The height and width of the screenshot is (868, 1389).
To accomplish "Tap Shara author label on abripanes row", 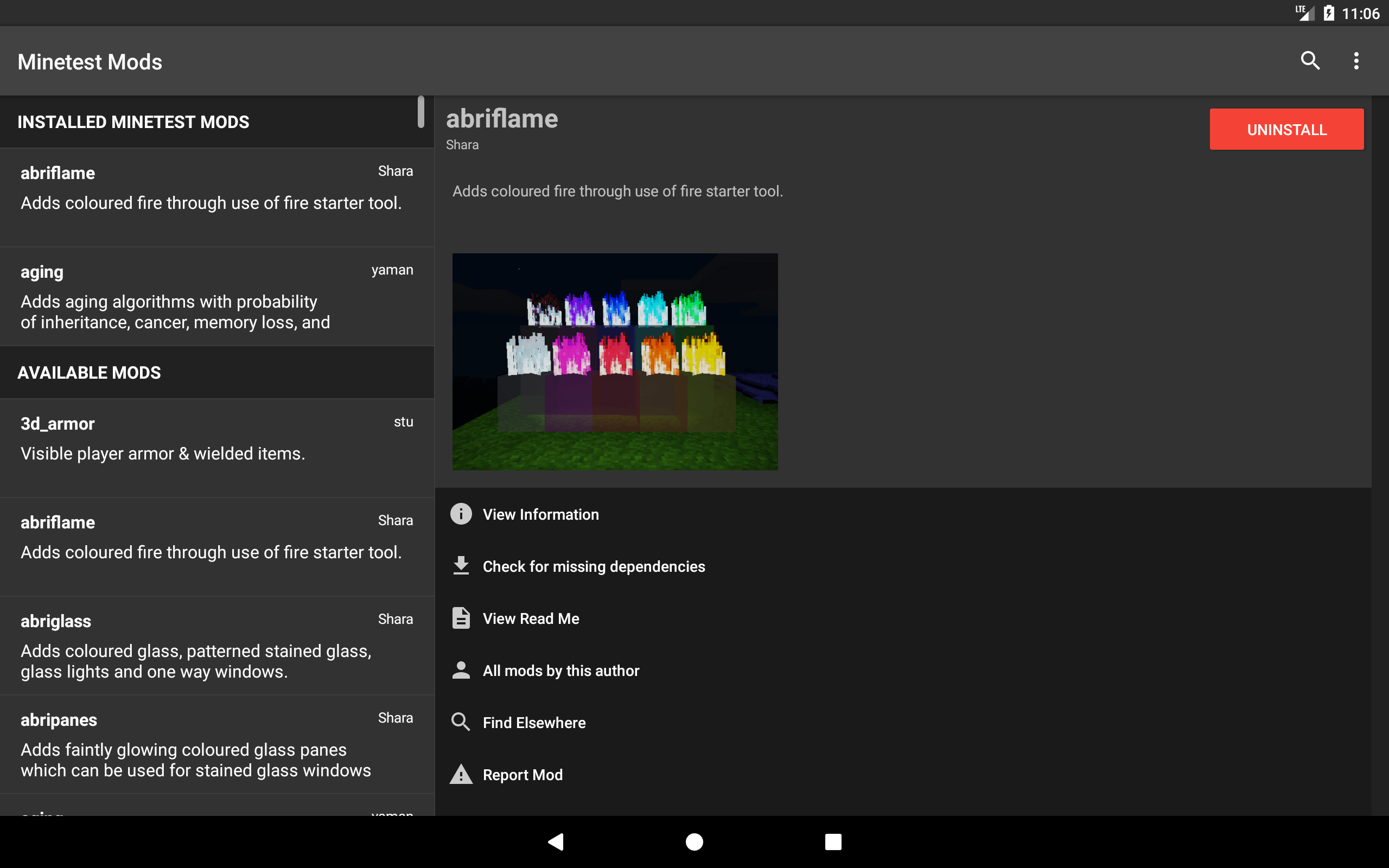I will (x=396, y=718).
